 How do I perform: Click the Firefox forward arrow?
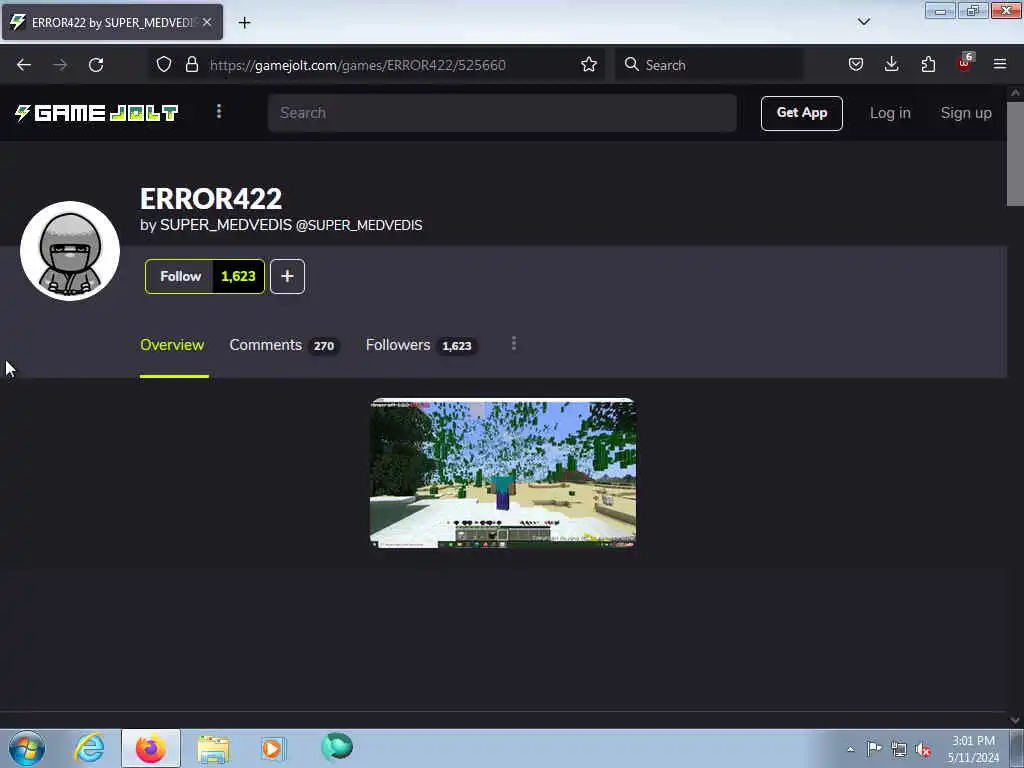(x=60, y=65)
